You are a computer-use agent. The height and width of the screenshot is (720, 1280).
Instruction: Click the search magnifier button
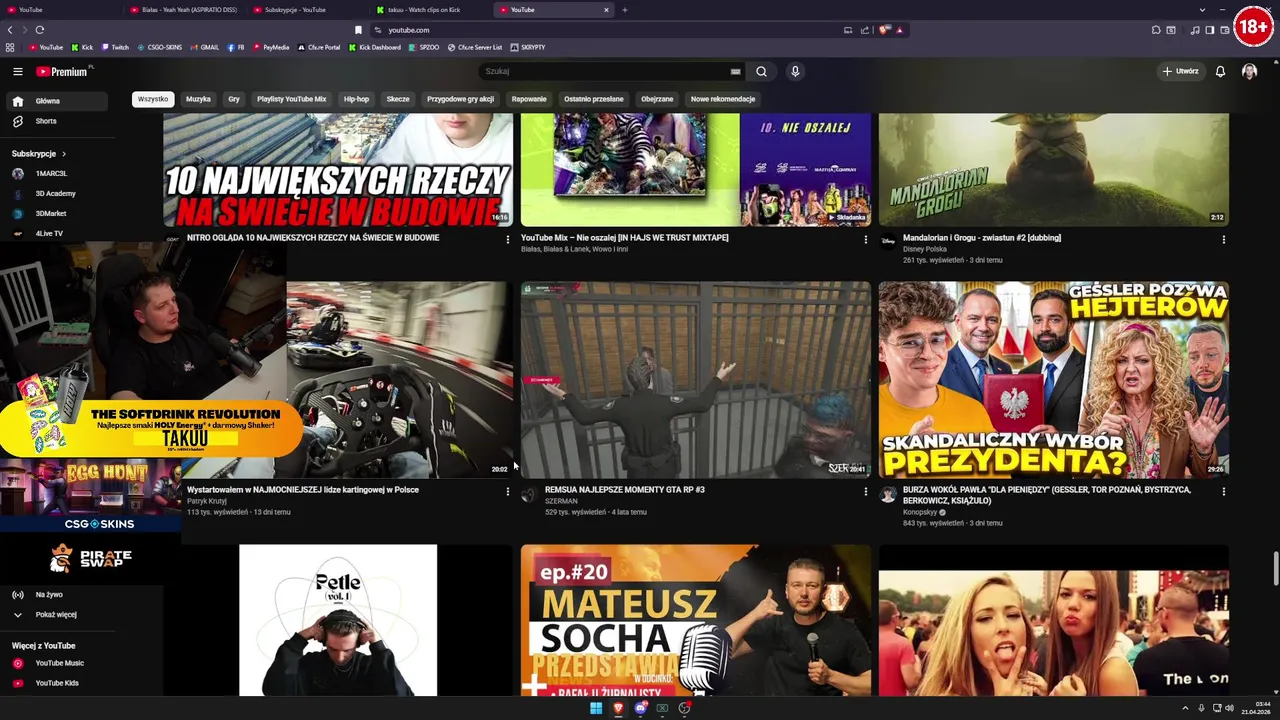pyautogui.click(x=761, y=72)
